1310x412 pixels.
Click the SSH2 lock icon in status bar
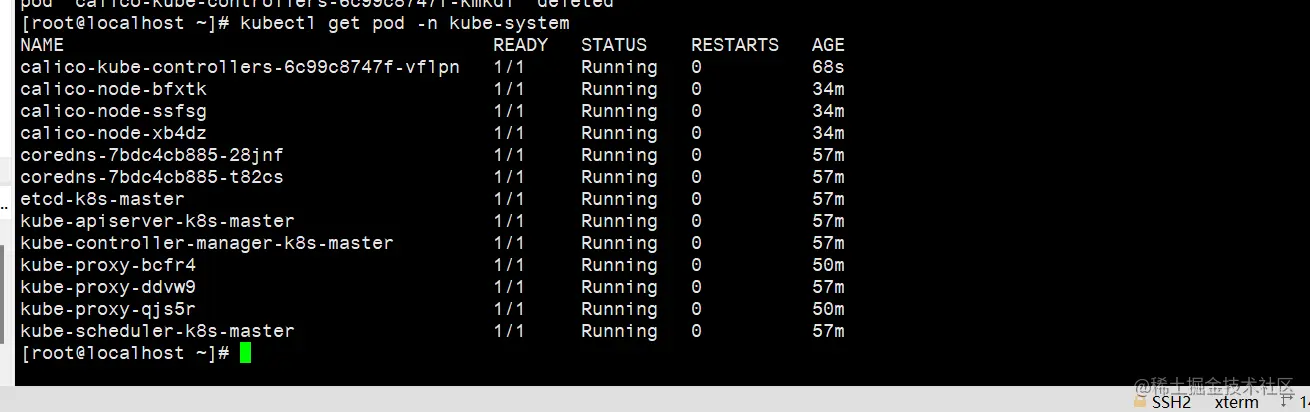pyautogui.click(x=1141, y=402)
